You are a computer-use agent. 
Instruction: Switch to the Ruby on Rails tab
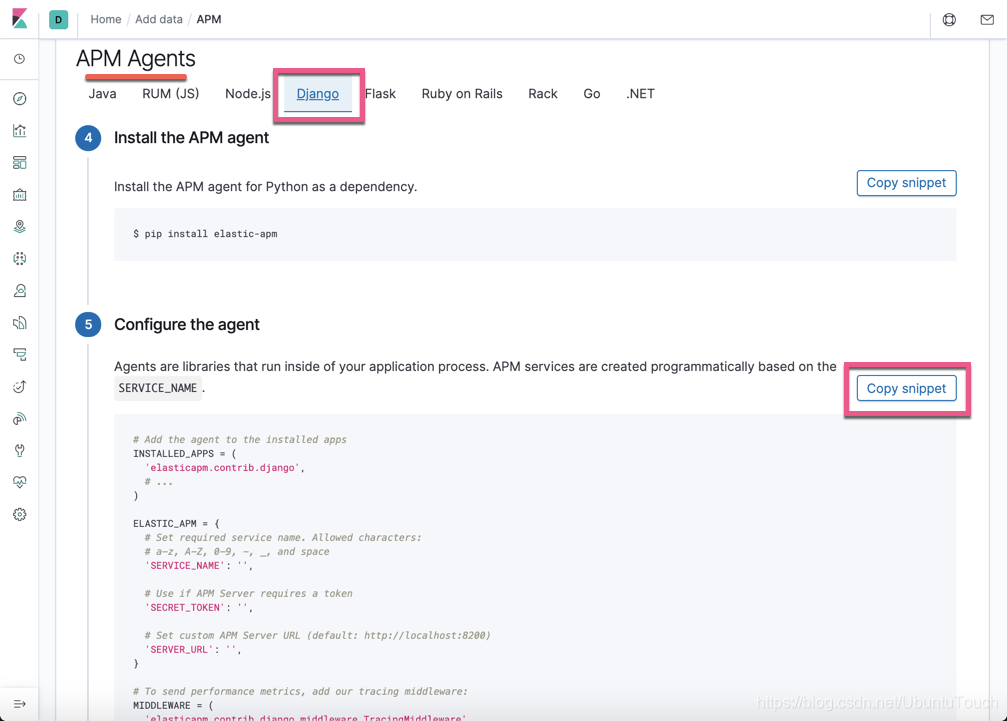coord(462,94)
